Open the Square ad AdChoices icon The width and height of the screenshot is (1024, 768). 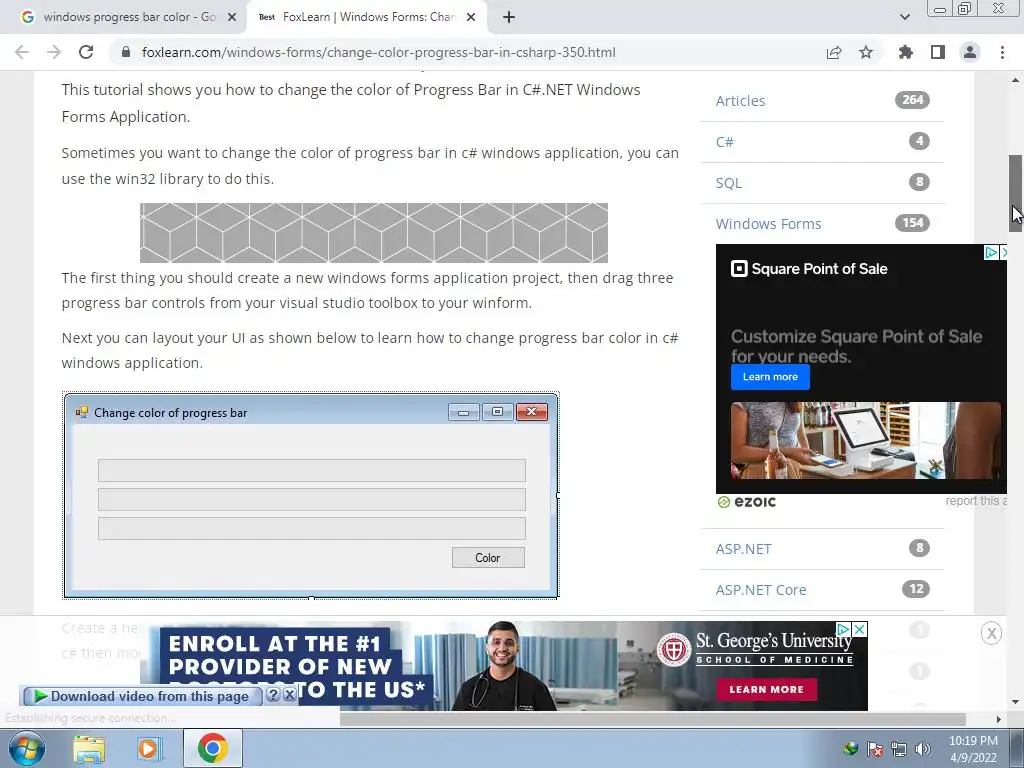991,252
